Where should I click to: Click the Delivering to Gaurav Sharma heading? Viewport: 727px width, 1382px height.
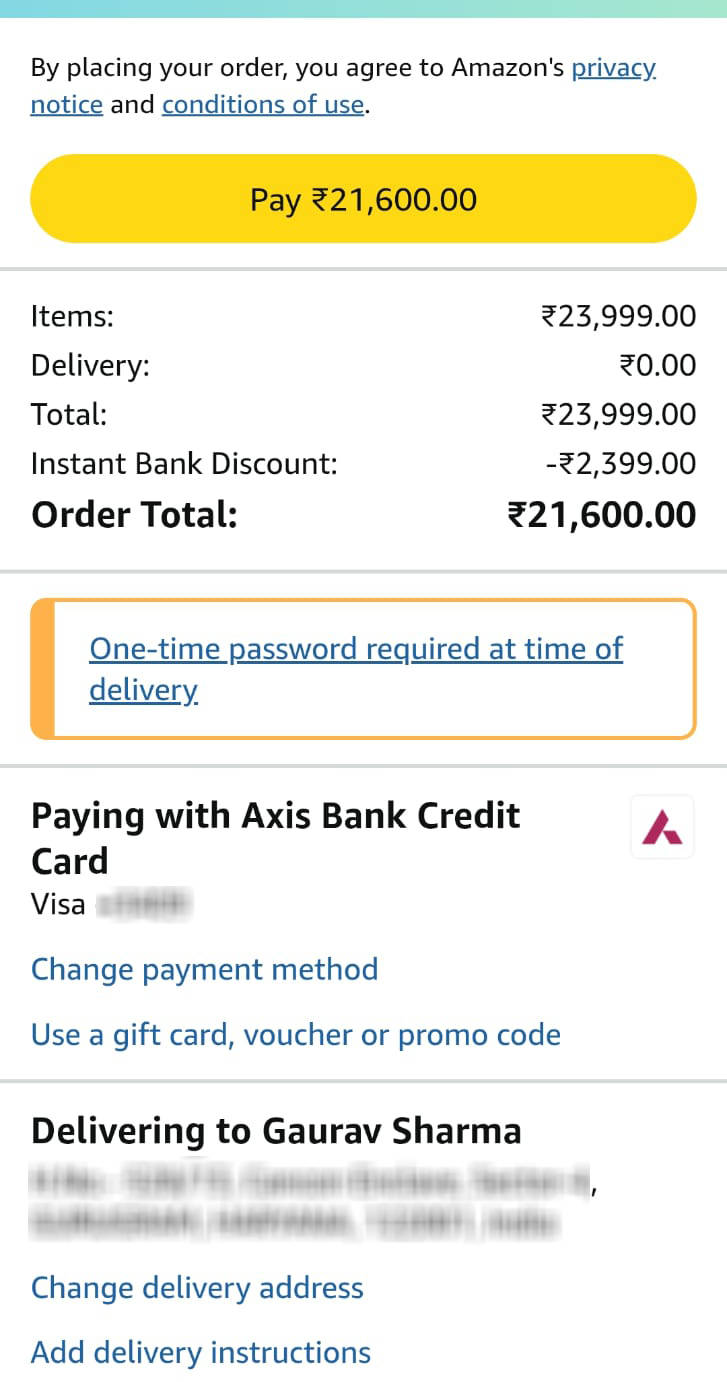click(276, 1131)
